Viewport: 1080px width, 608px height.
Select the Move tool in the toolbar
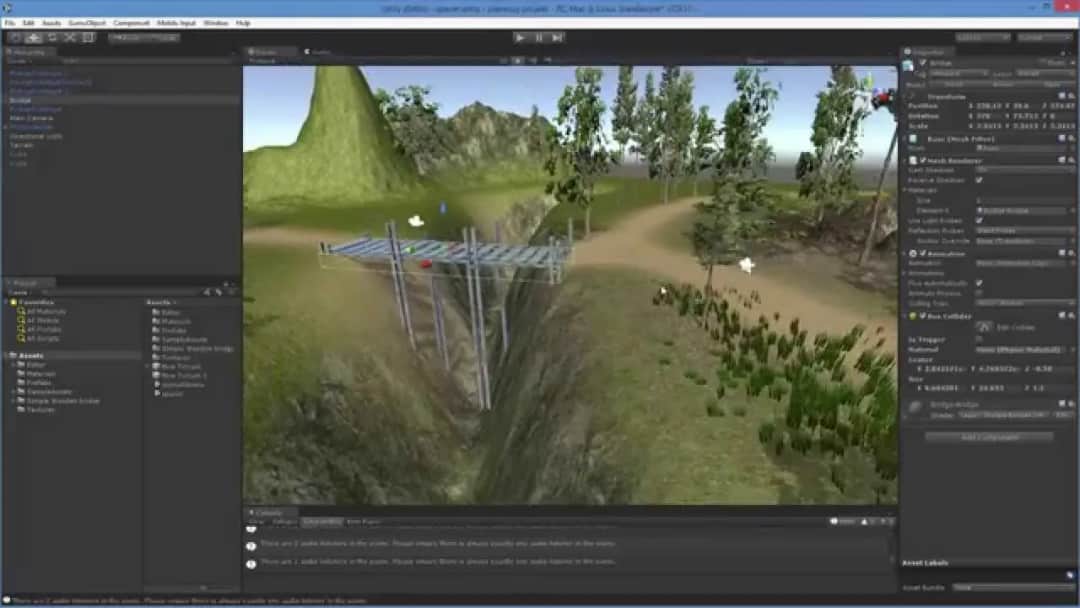33,37
